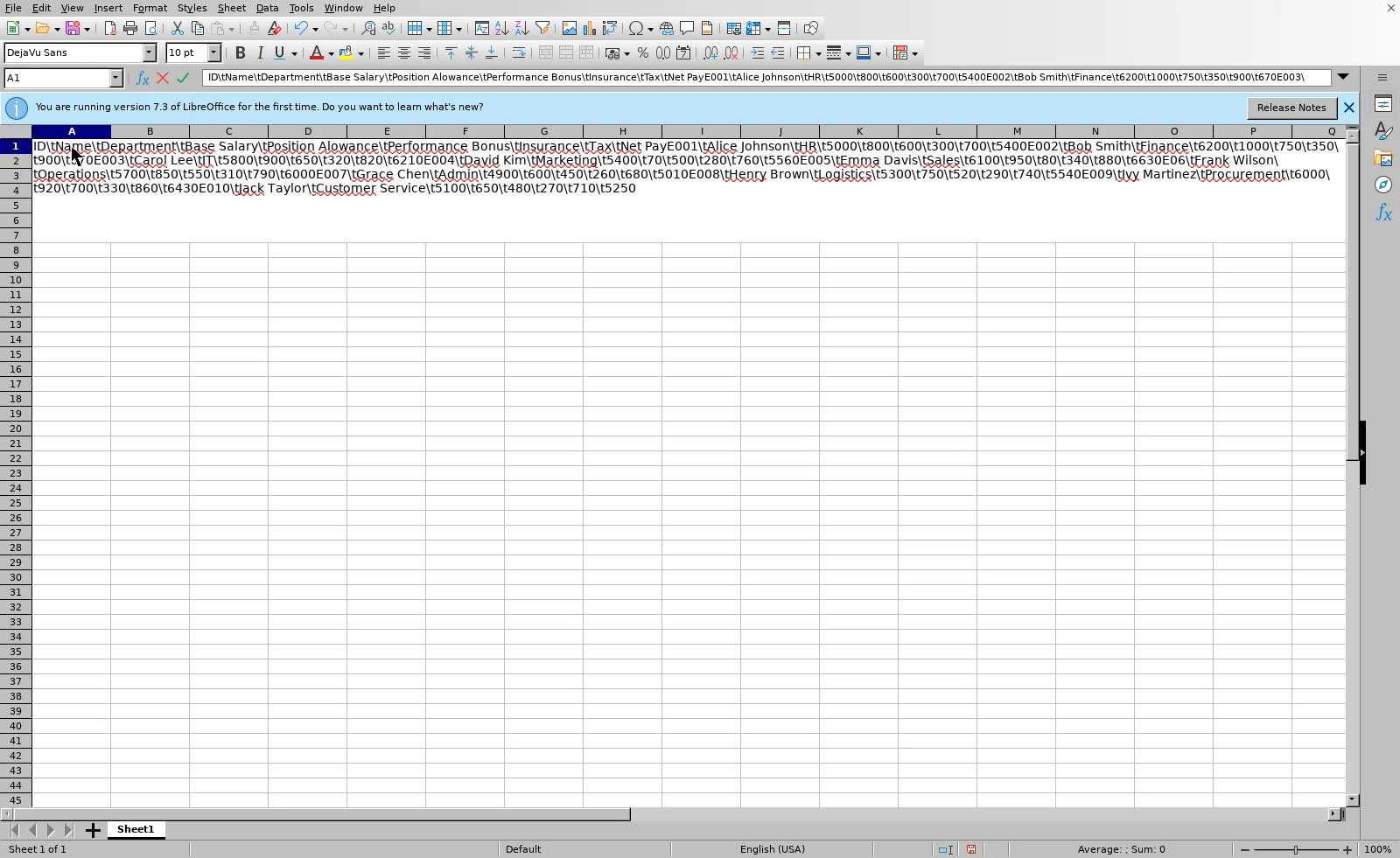Open the Data menu

coord(267,8)
